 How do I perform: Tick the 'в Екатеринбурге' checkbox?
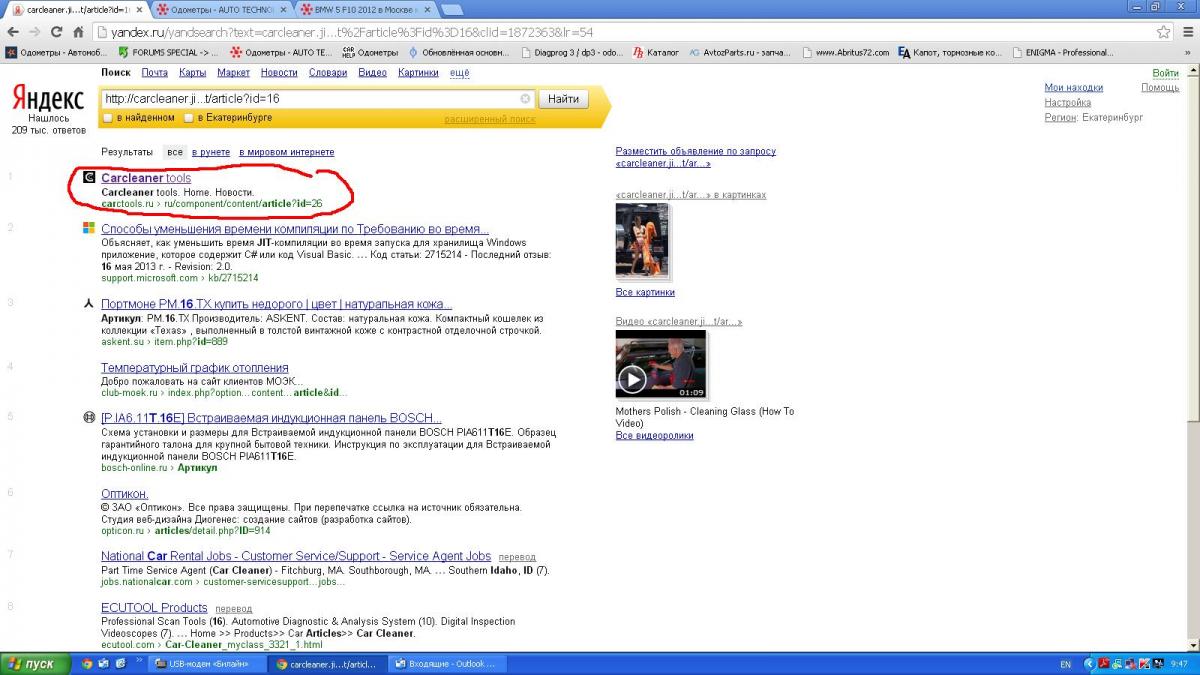pos(187,118)
